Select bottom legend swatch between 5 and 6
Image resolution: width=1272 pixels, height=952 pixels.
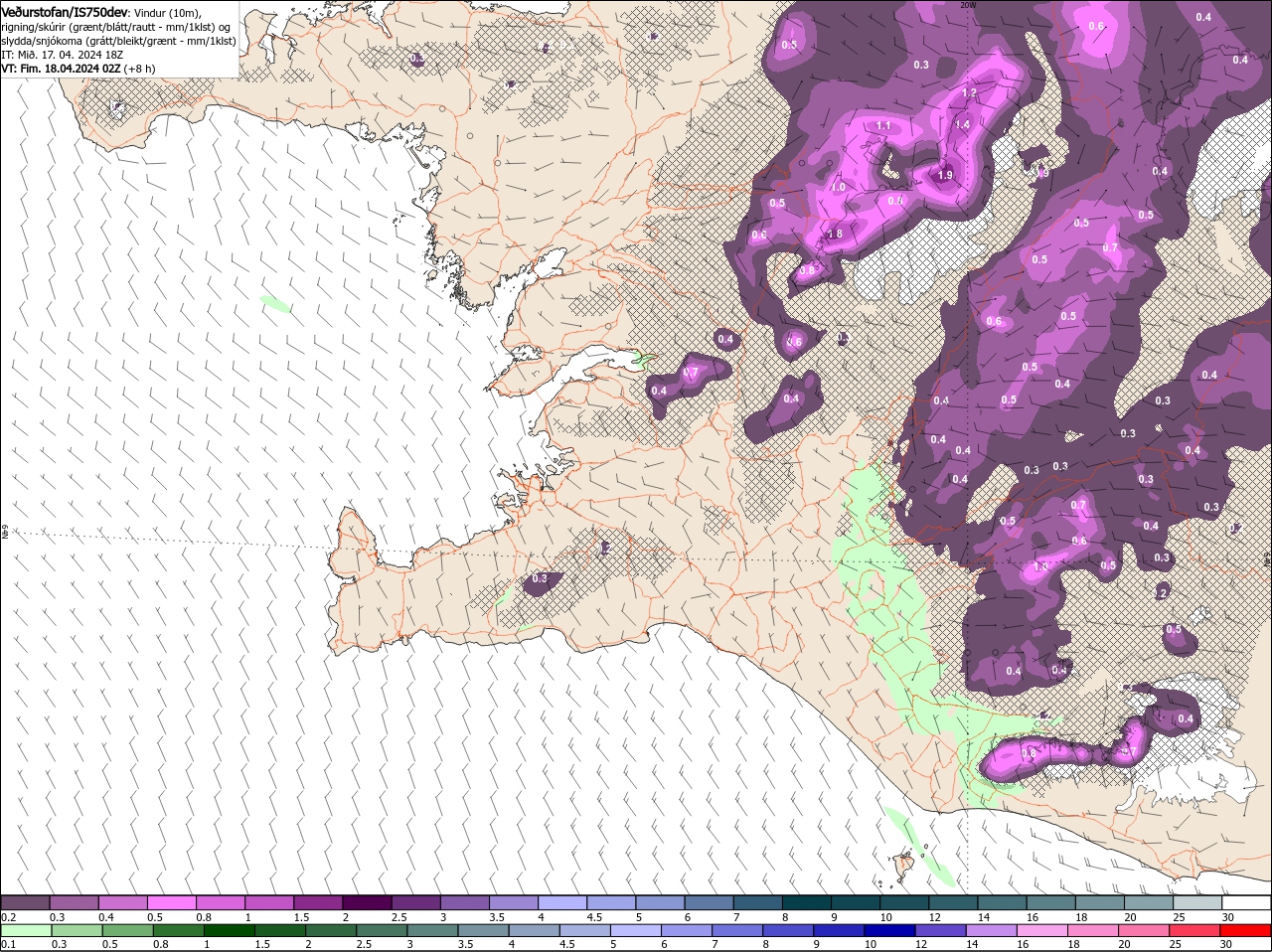[x=638, y=931]
